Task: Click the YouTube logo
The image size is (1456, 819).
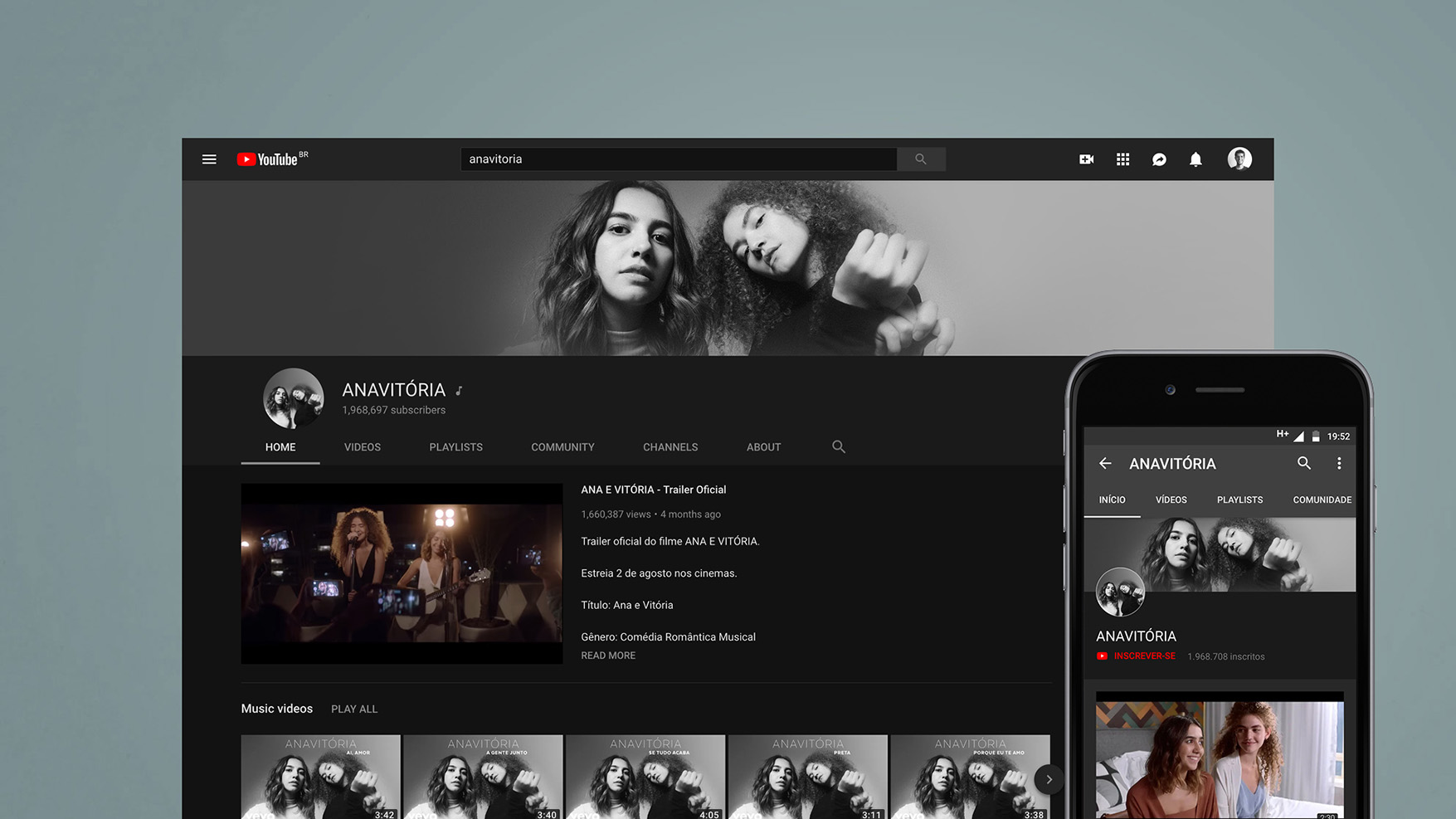Action: [x=268, y=159]
